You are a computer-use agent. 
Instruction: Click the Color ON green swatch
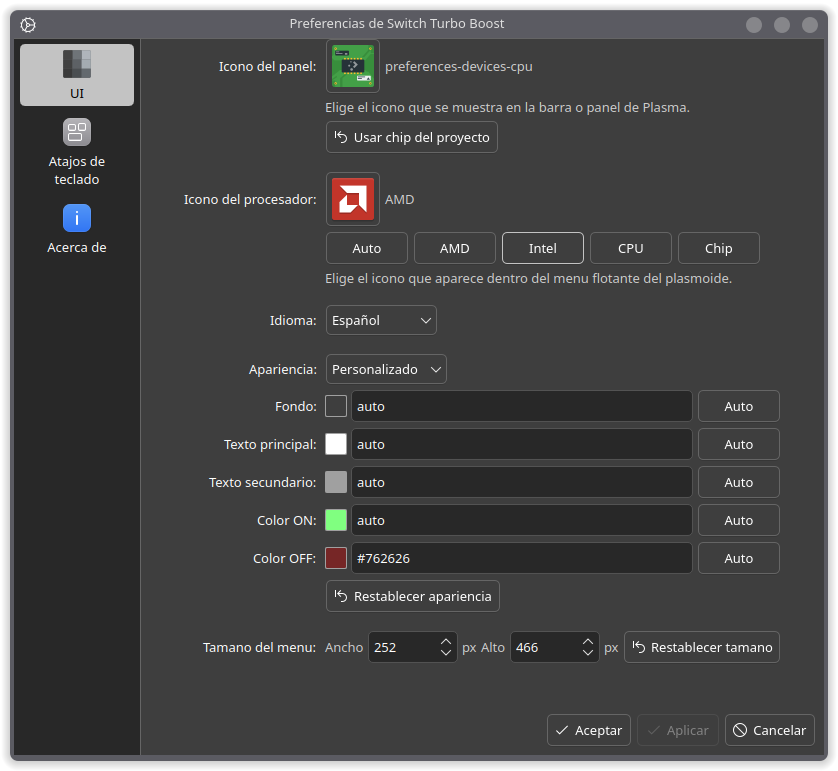336,520
